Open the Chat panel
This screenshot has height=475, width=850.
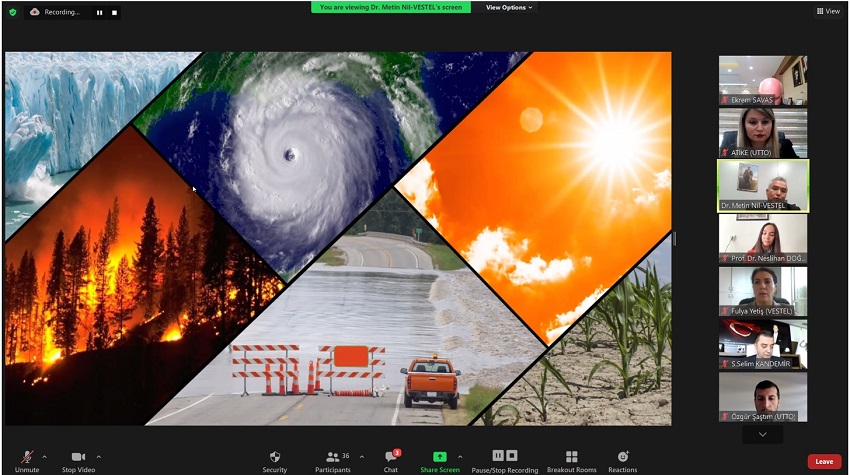coord(390,457)
